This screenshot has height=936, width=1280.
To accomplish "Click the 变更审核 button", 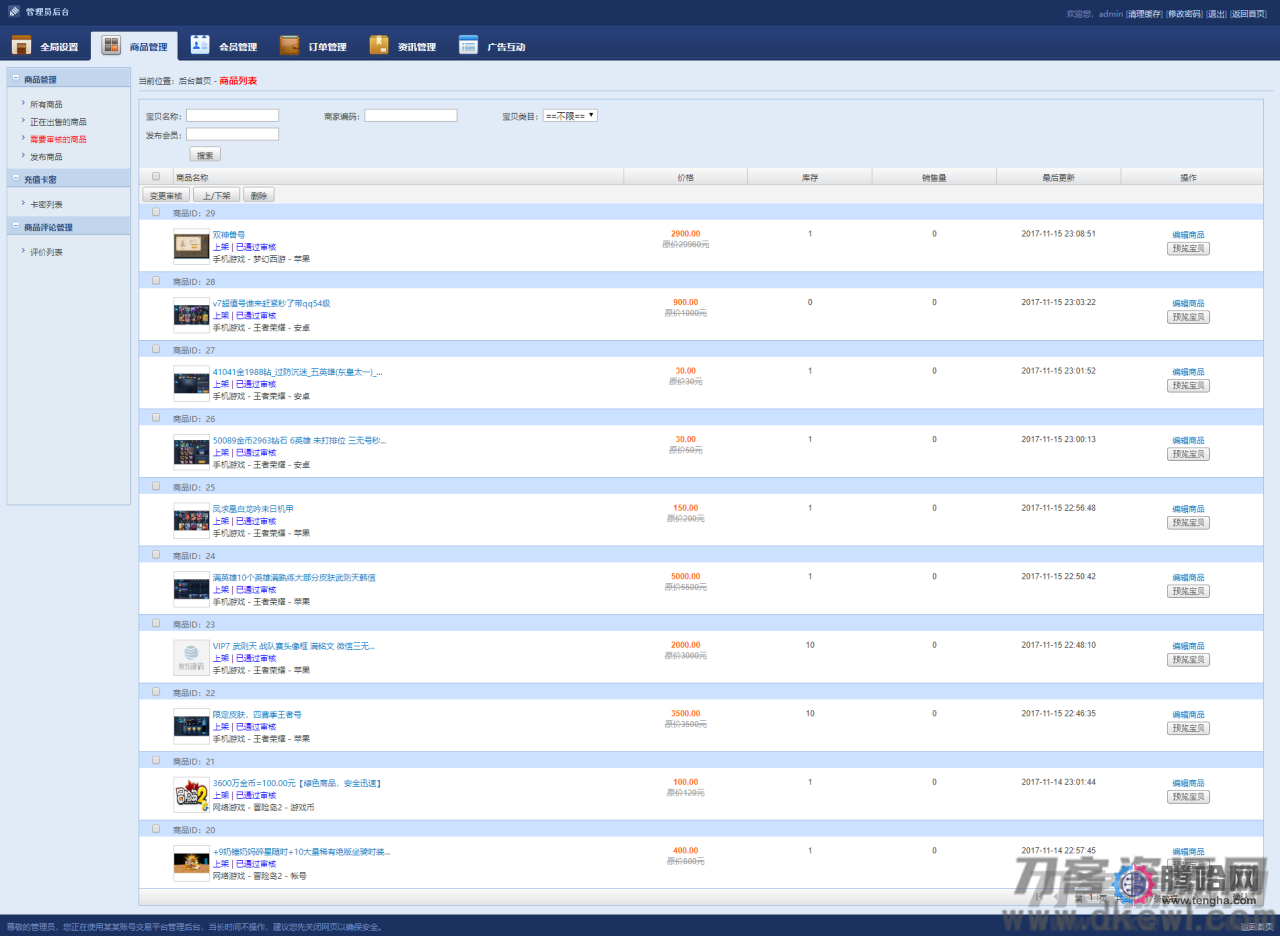I will 165,195.
